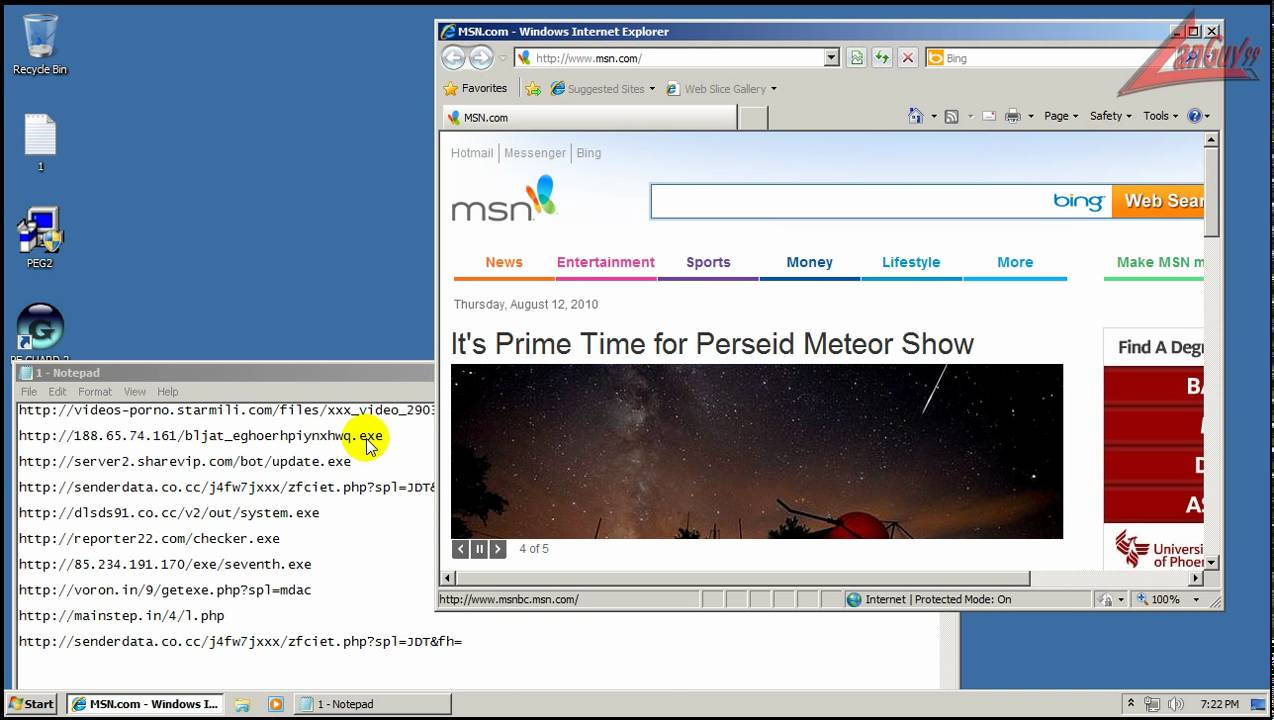Viewport: 1274px width, 720px height.
Task: Open the Safety menu dropdown
Action: (1110, 116)
